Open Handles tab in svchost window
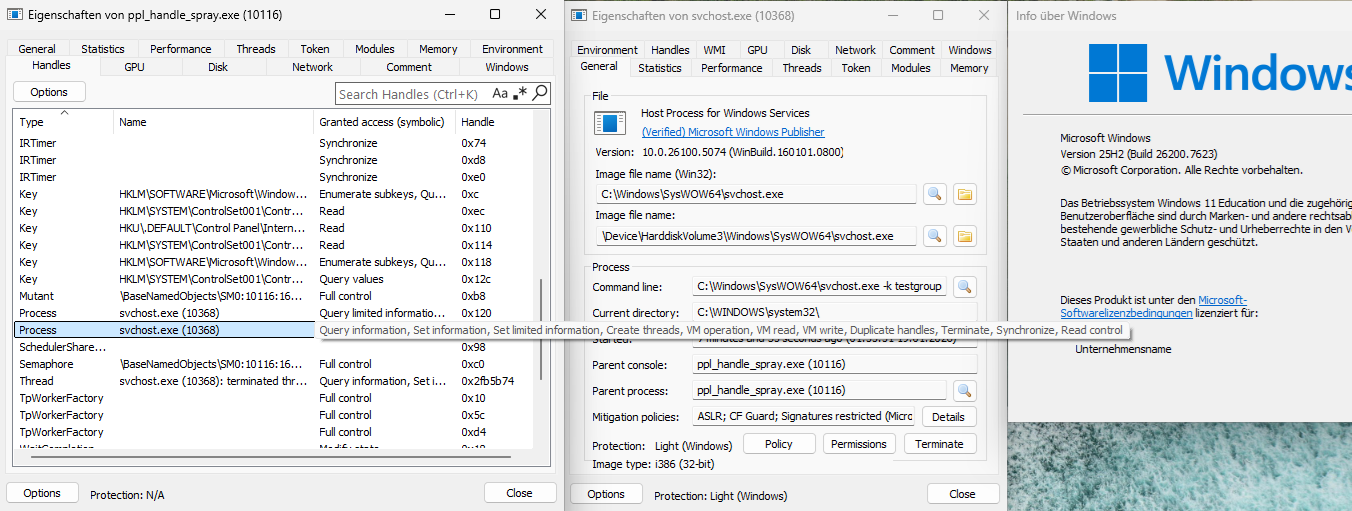The width and height of the screenshot is (1352, 511). [x=670, y=50]
